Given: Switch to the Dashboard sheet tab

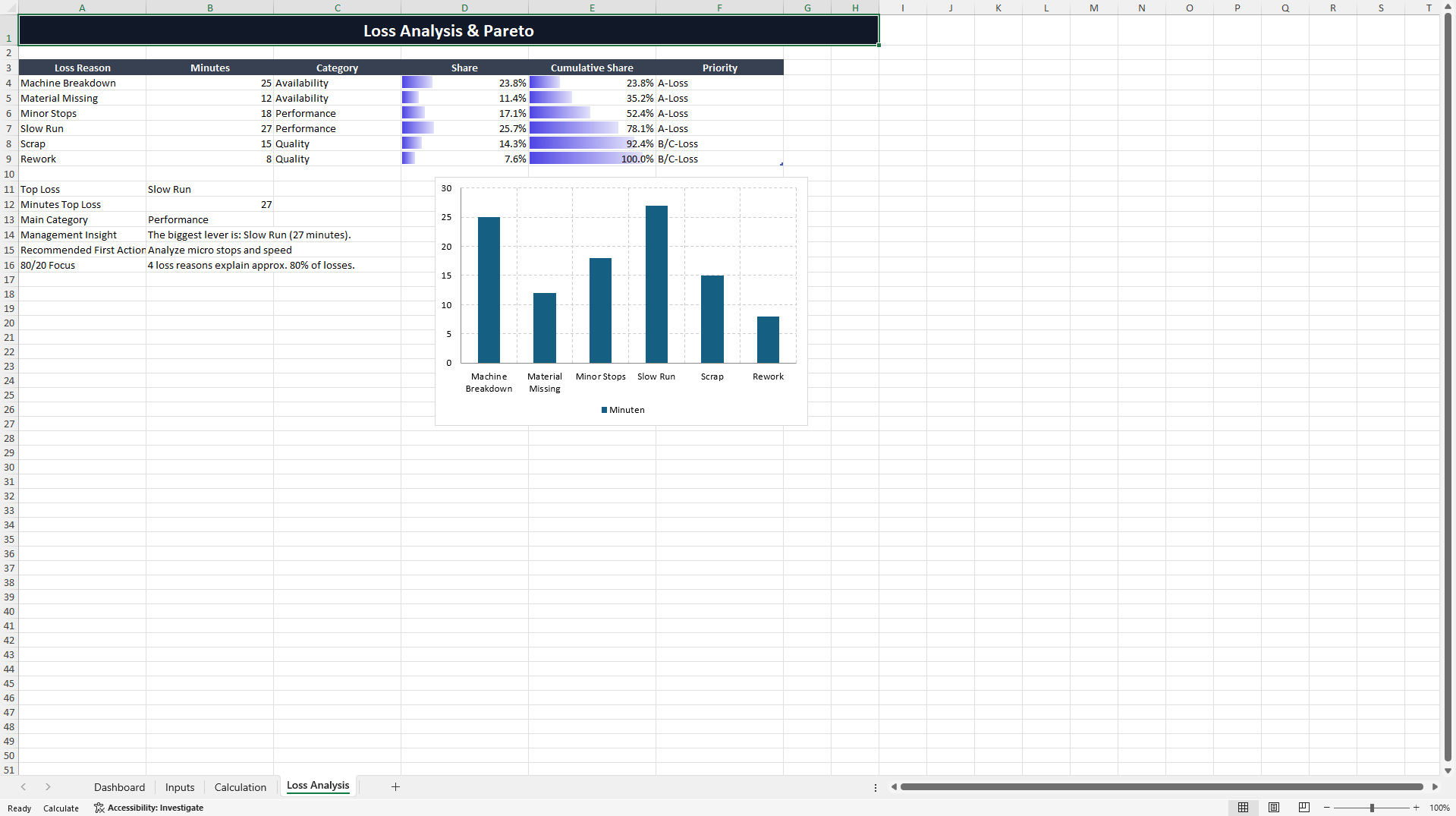Looking at the screenshot, I should point(119,787).
